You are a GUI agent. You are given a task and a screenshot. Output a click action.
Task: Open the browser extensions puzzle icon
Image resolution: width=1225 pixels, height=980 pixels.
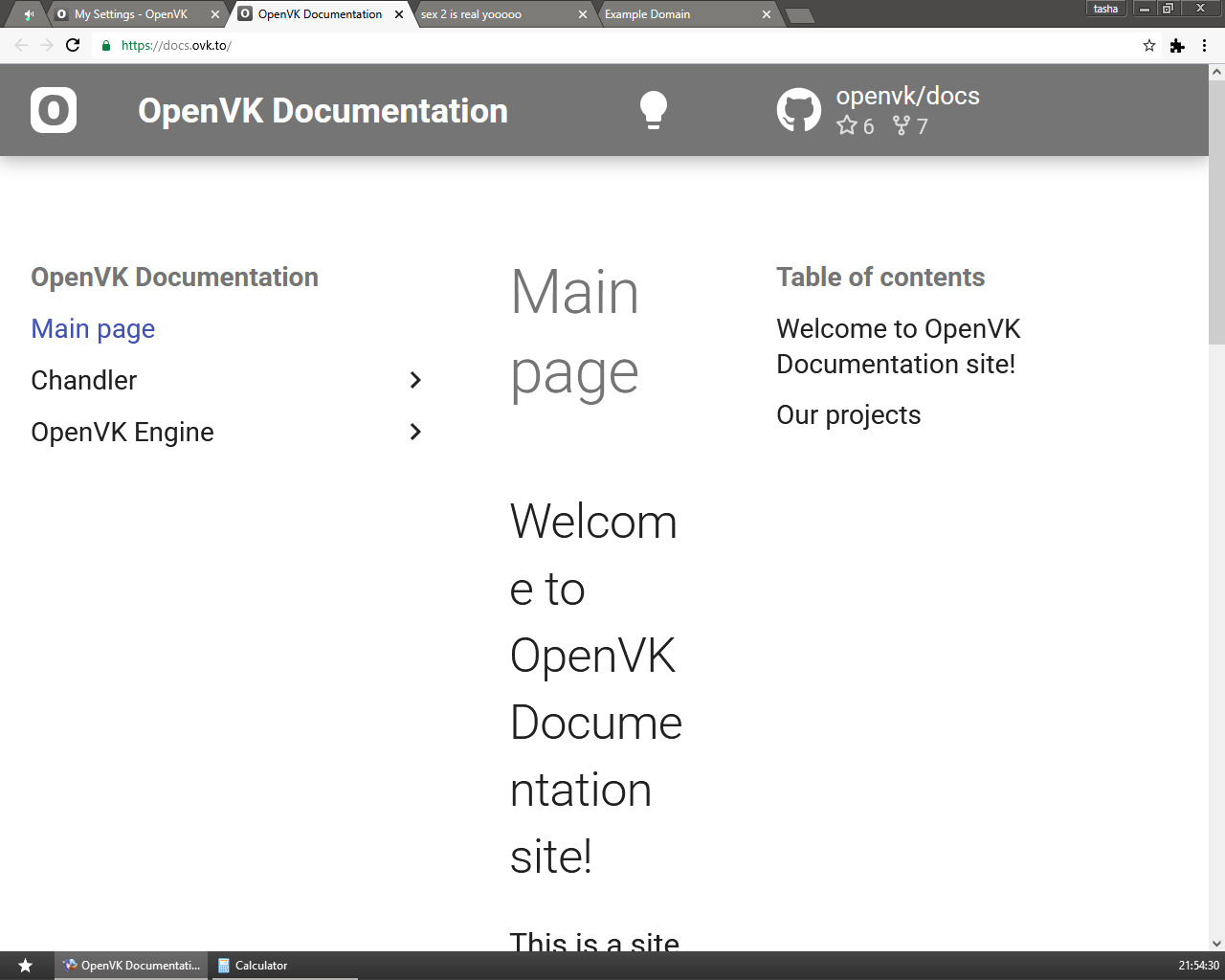point(1177,45)
